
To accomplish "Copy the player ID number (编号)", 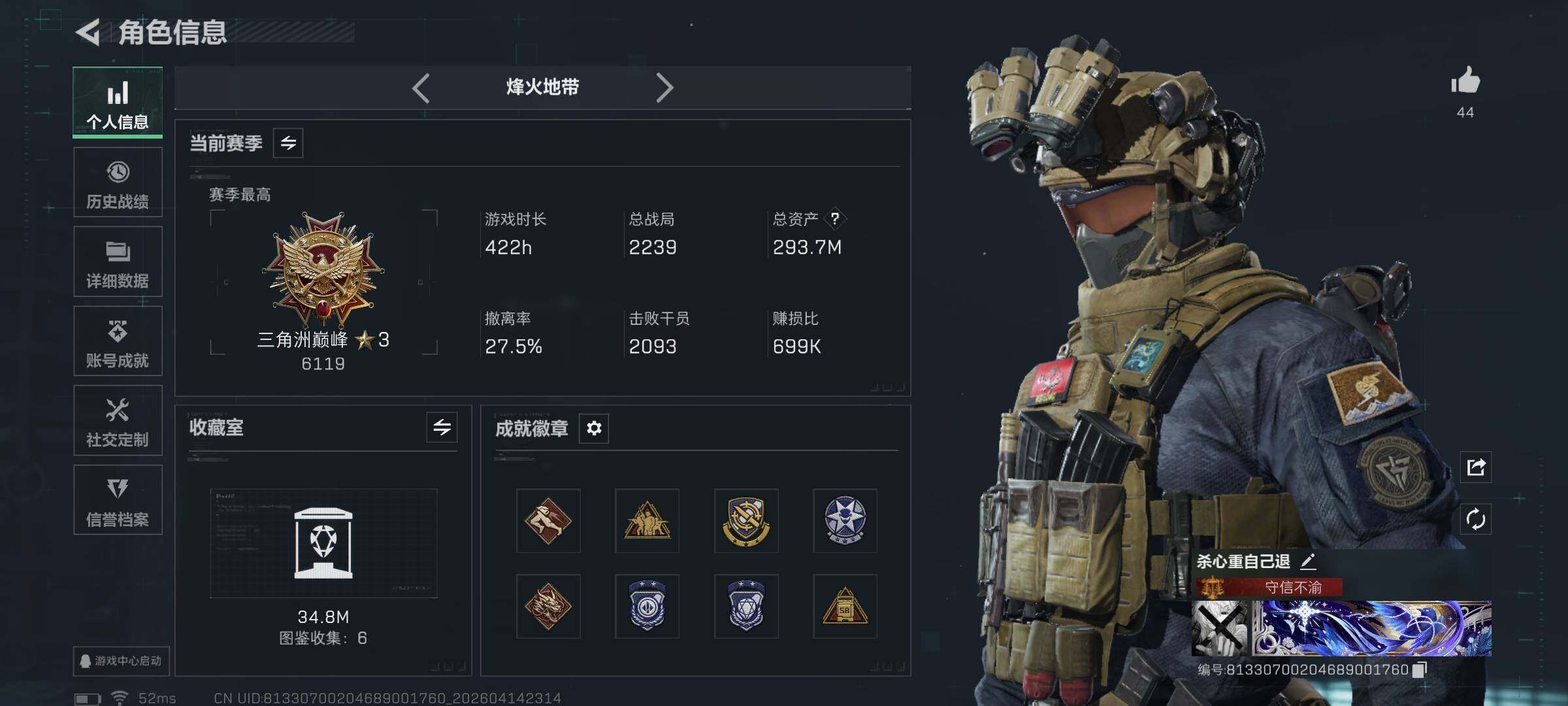I will pyautogui.click(x=1419, y=669).
